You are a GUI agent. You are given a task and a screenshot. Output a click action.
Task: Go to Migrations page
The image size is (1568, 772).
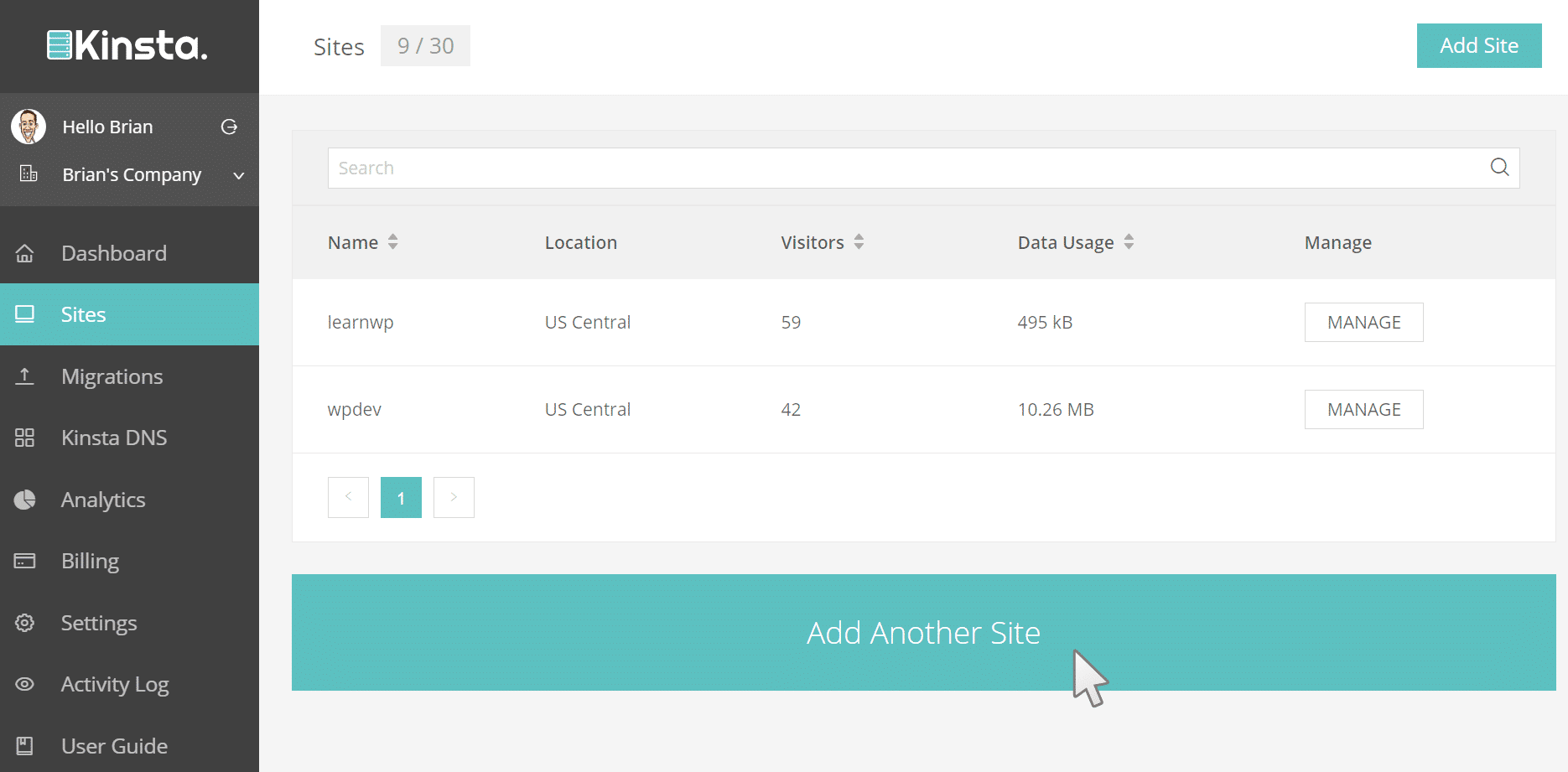[129, 376]
